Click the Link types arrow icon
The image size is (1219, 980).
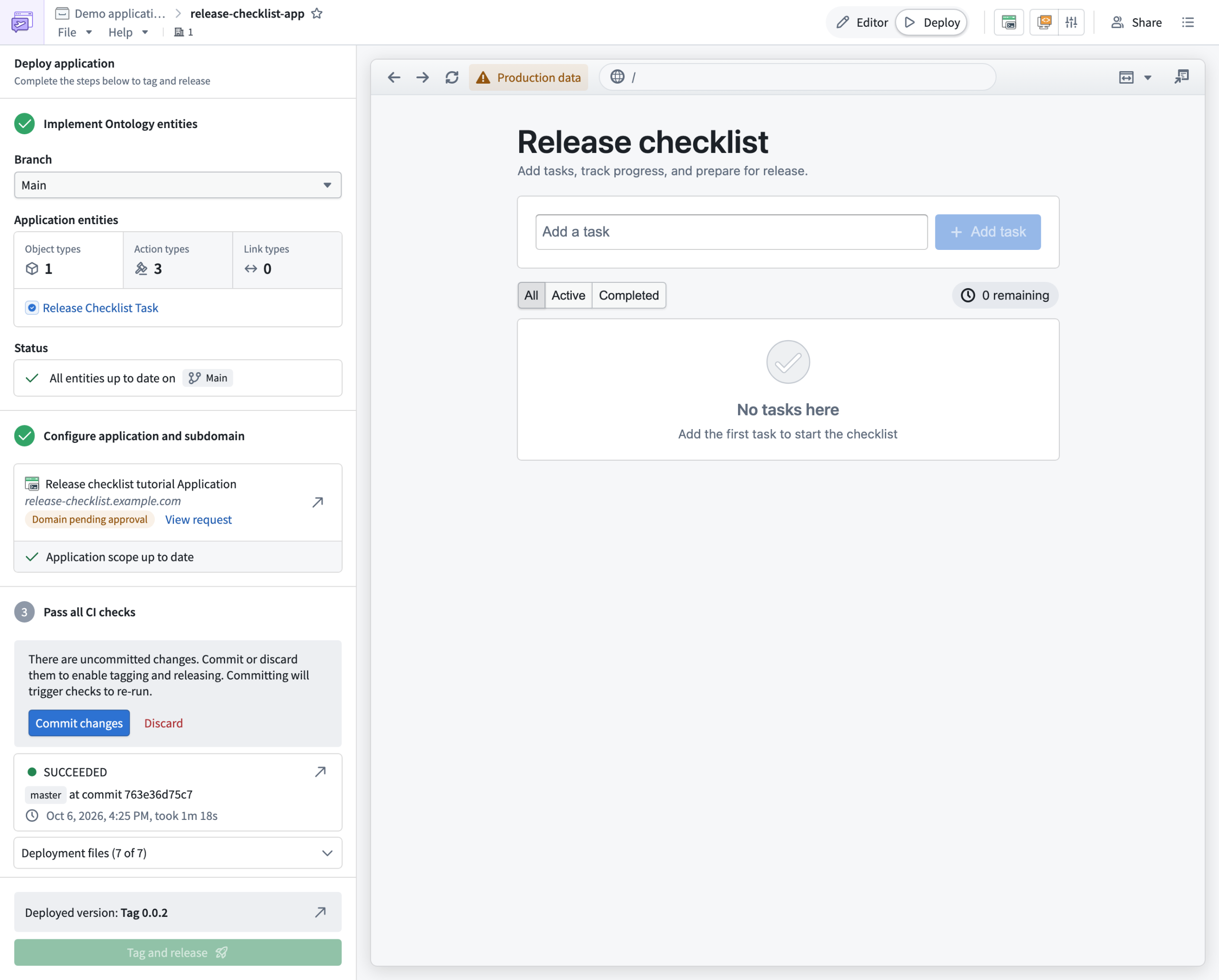coord(251,269)
